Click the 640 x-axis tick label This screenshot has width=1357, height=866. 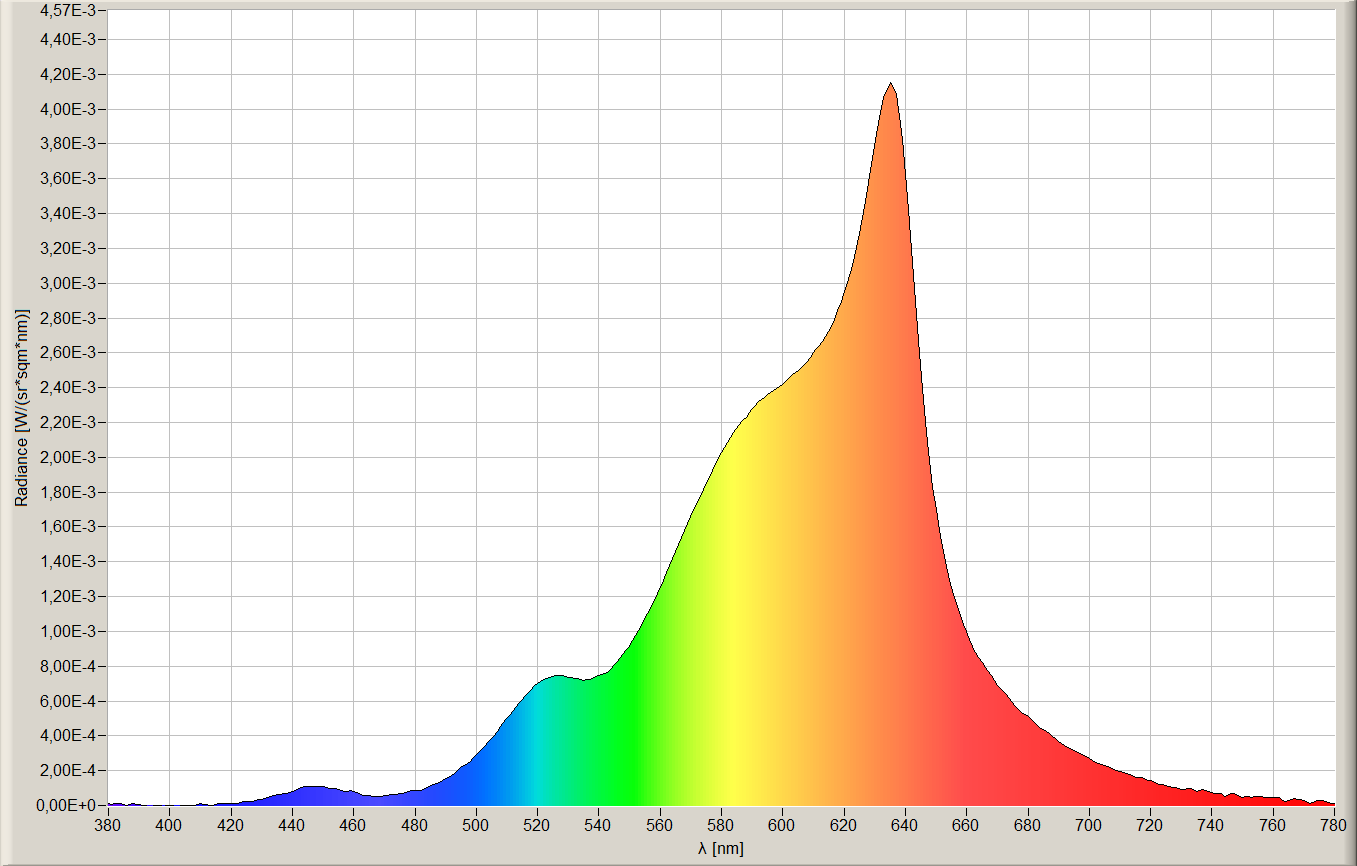(905, 825)
